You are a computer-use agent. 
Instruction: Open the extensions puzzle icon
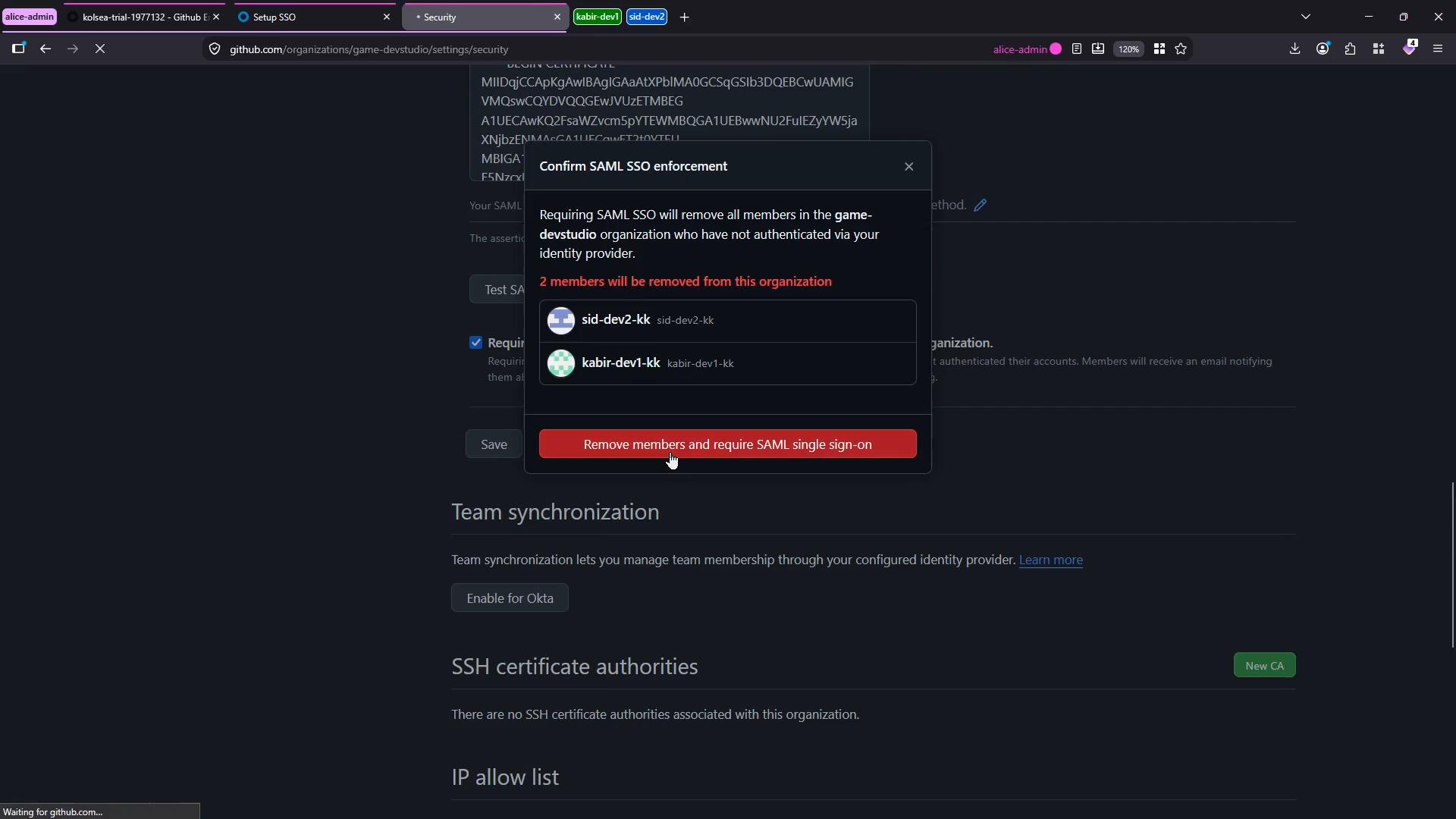(x=1350, y=49)
